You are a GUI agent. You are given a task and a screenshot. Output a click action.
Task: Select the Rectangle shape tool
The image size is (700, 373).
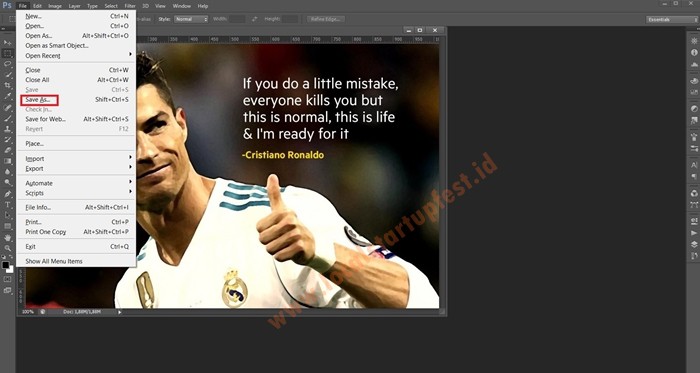point(7,226)
